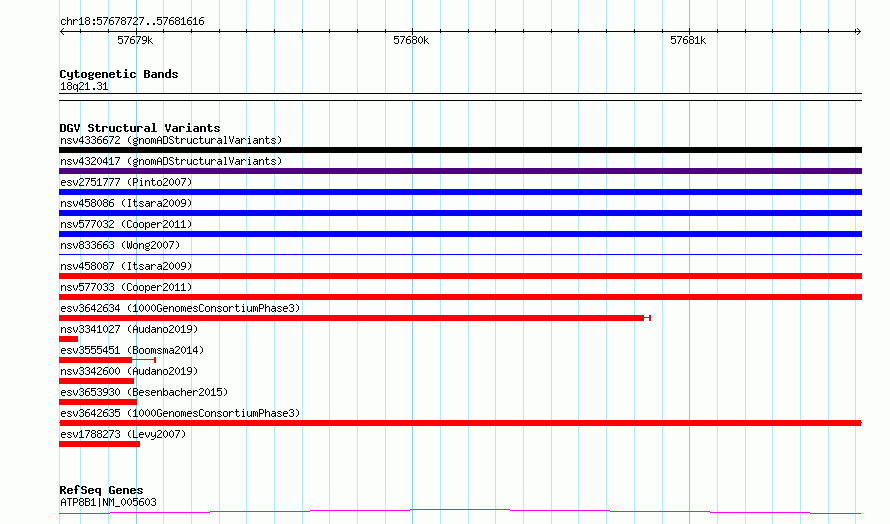Click the magenta ATP8B1 gene line
The height and width of the screenshot is (524, 890).
click(x=460, y=512)
